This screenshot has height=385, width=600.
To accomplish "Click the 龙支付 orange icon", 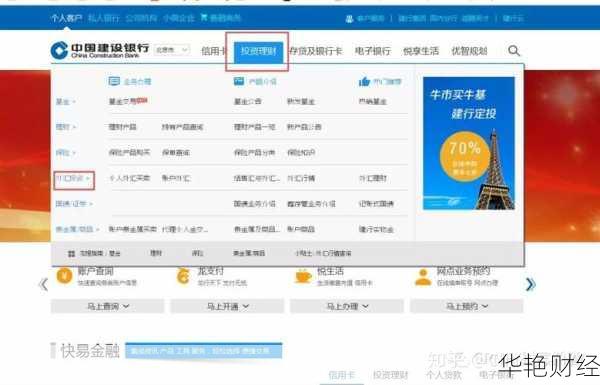I will [184, 276].
